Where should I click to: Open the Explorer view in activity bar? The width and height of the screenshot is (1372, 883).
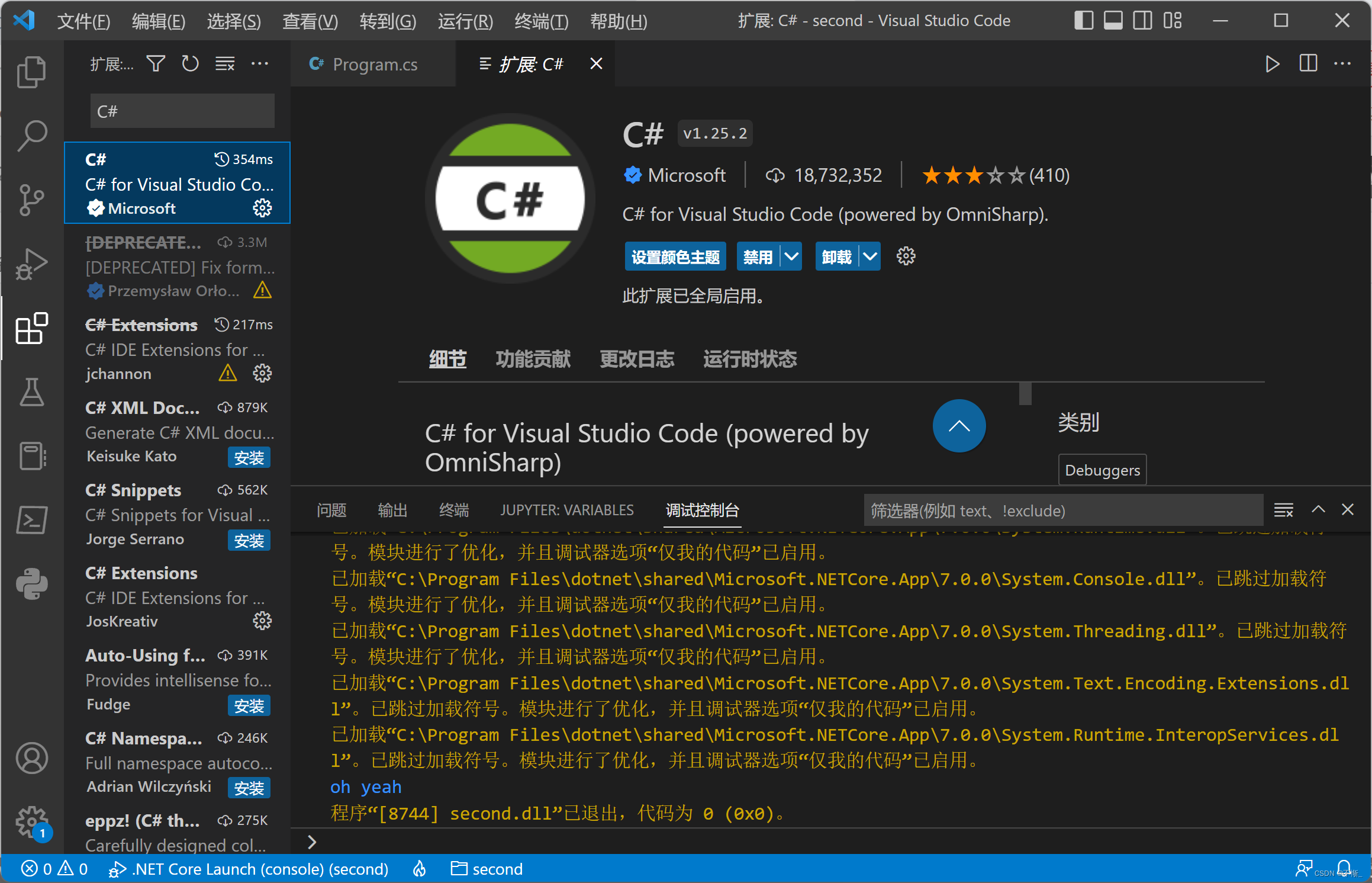pos(31,72)
